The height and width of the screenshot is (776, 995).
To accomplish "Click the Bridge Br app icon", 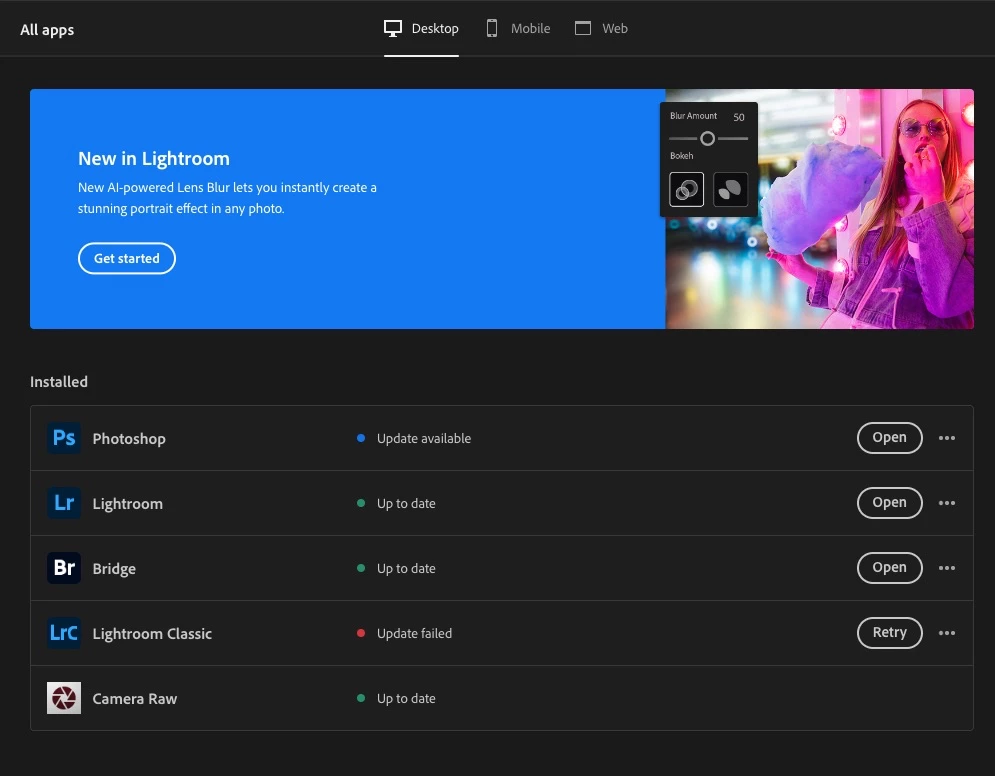I will [x=64, y=568].
